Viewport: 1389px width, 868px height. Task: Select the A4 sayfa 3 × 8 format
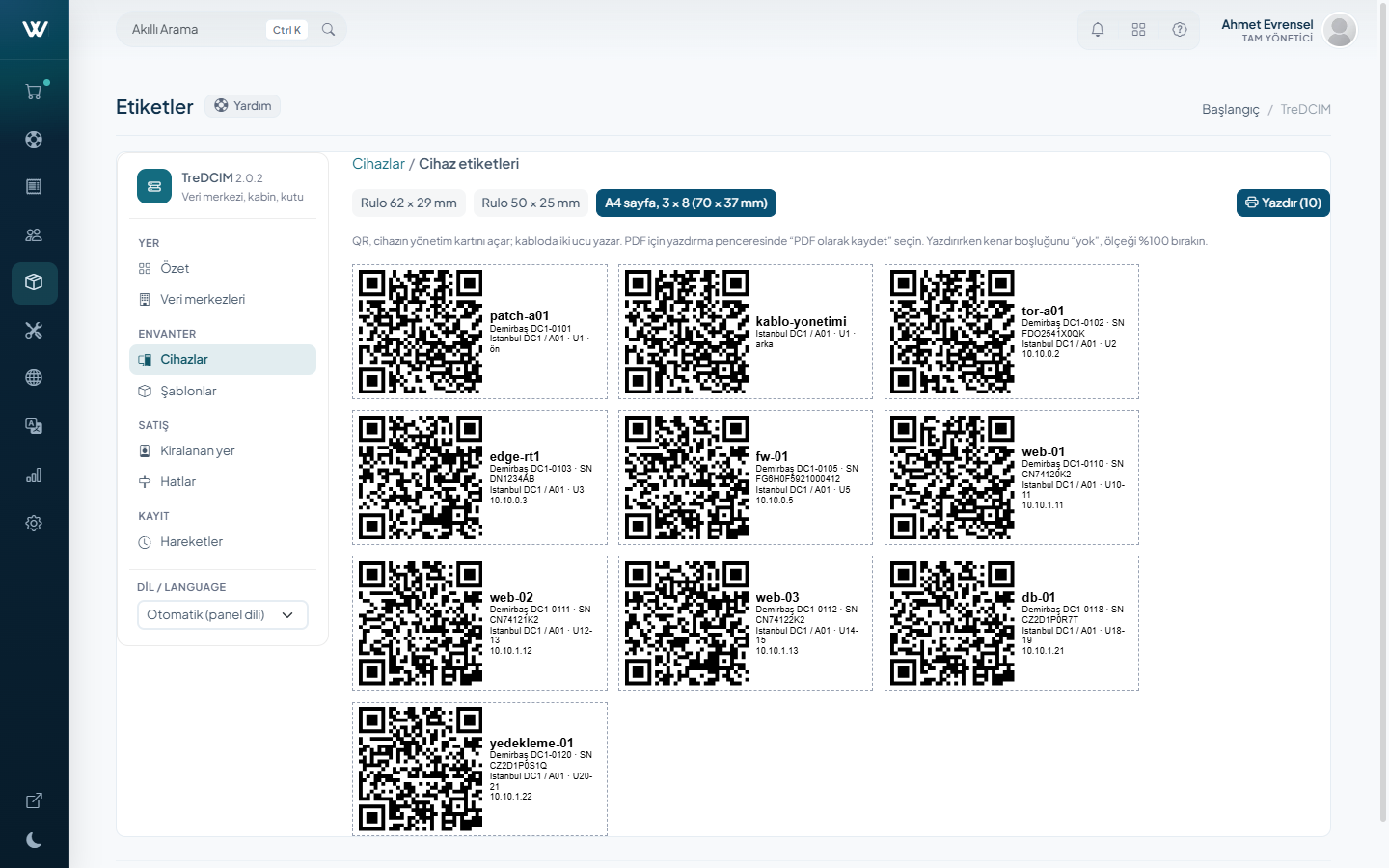coord(687,203)
